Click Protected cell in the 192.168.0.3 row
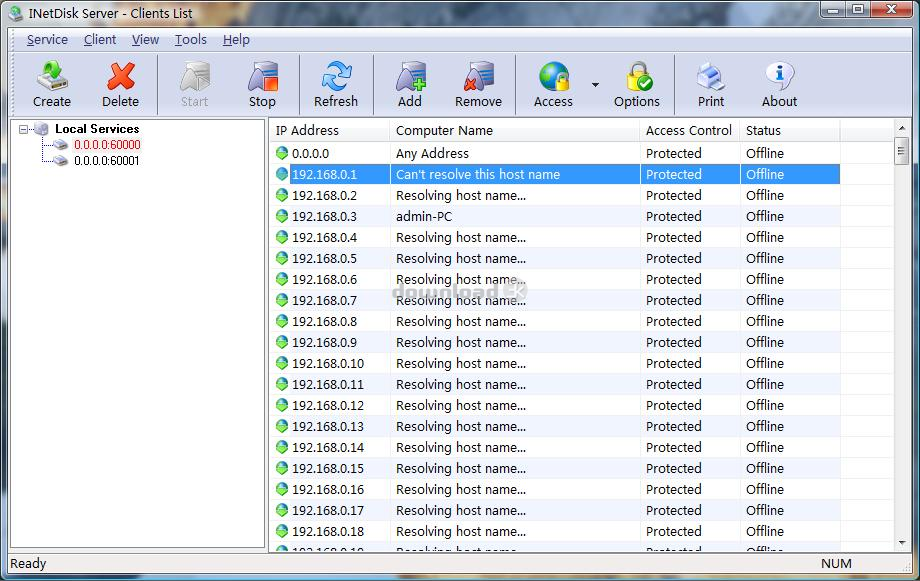 click(x=674, y=217)
